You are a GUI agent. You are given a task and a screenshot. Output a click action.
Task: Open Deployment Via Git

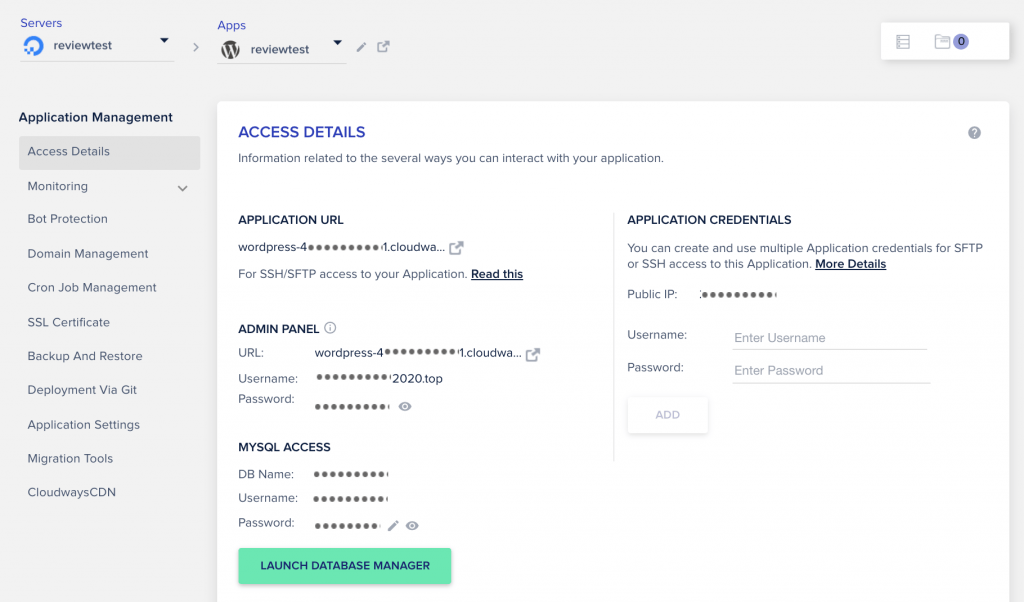82,390
